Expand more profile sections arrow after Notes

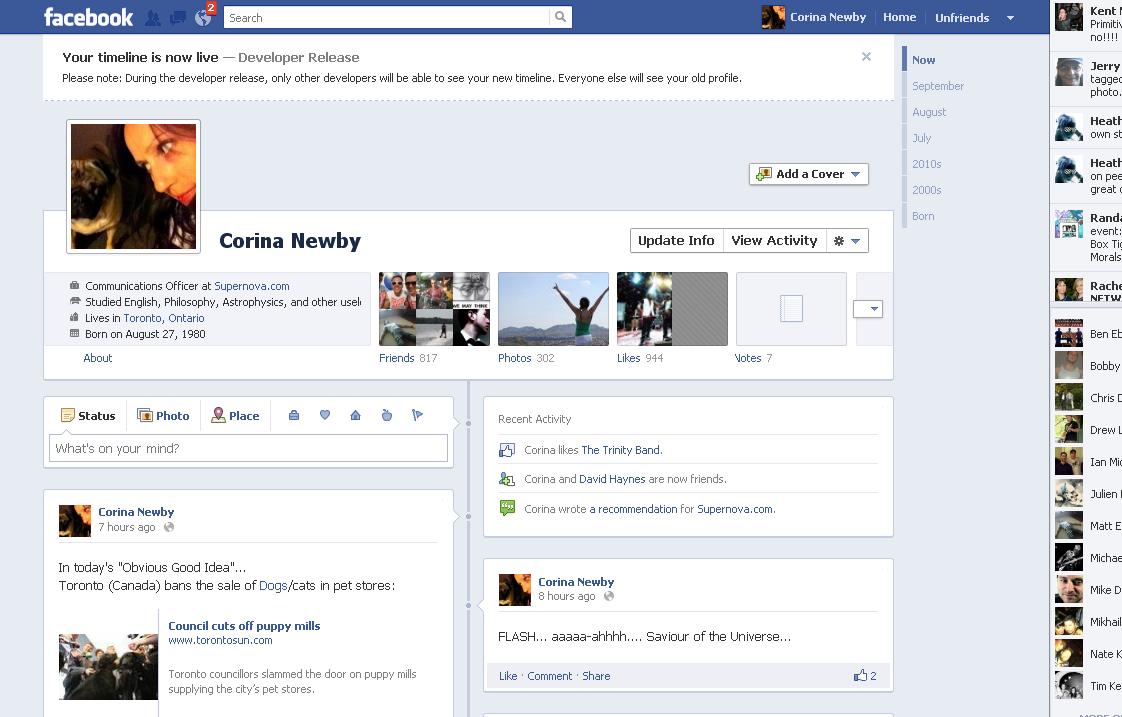pos(867,309)
